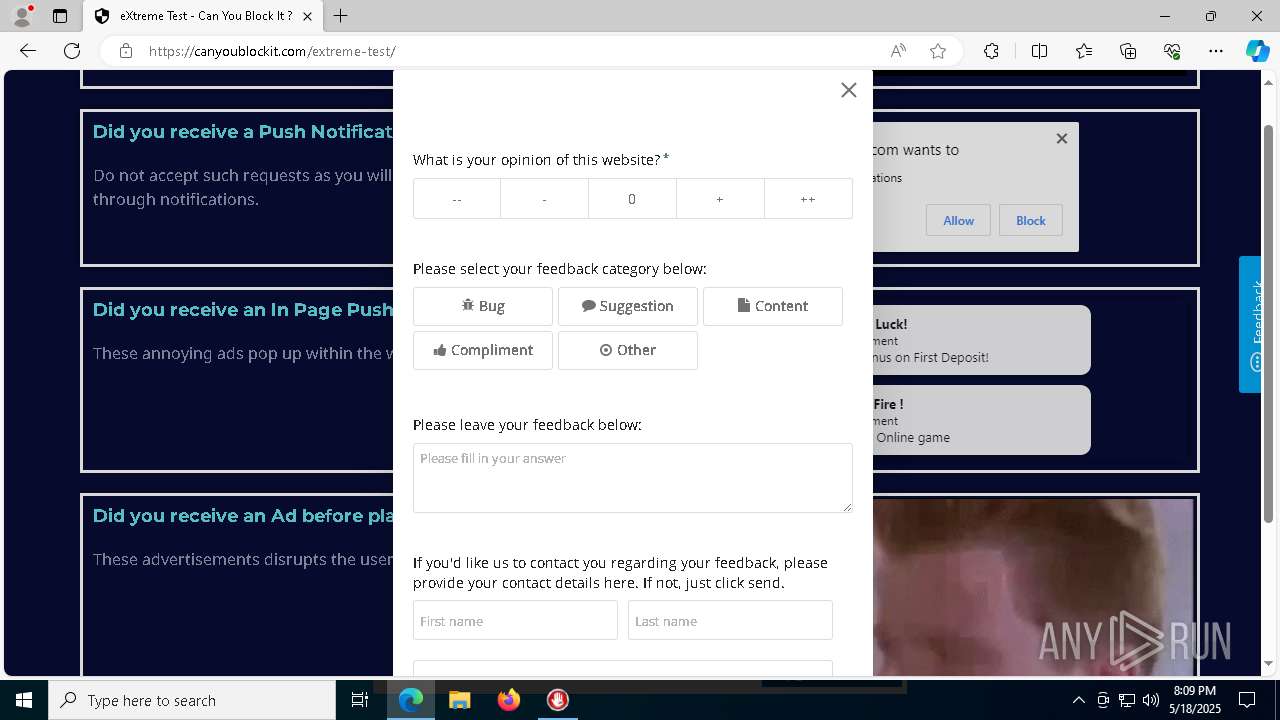Open the tab actions menu
The height and width of the screenshot is (720, 1280).
point(60,16)
